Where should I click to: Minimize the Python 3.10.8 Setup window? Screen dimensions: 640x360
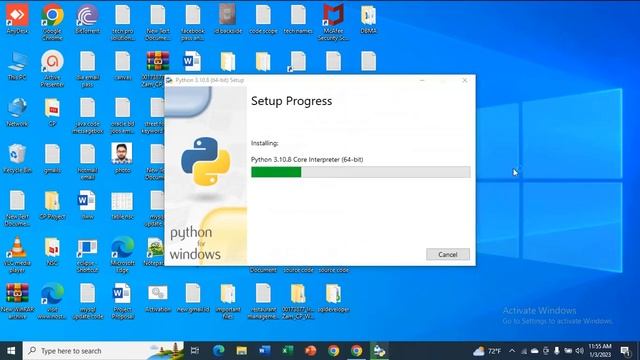[422, 80]
